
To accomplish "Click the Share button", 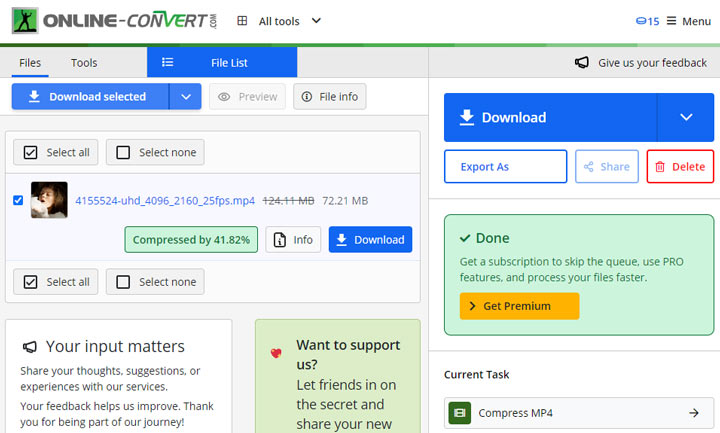I will 607,167.
